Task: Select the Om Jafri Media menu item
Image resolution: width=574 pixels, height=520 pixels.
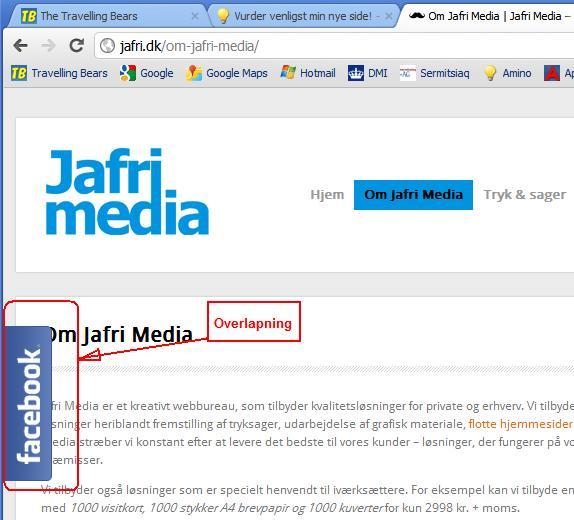Action: pos(413,195)
